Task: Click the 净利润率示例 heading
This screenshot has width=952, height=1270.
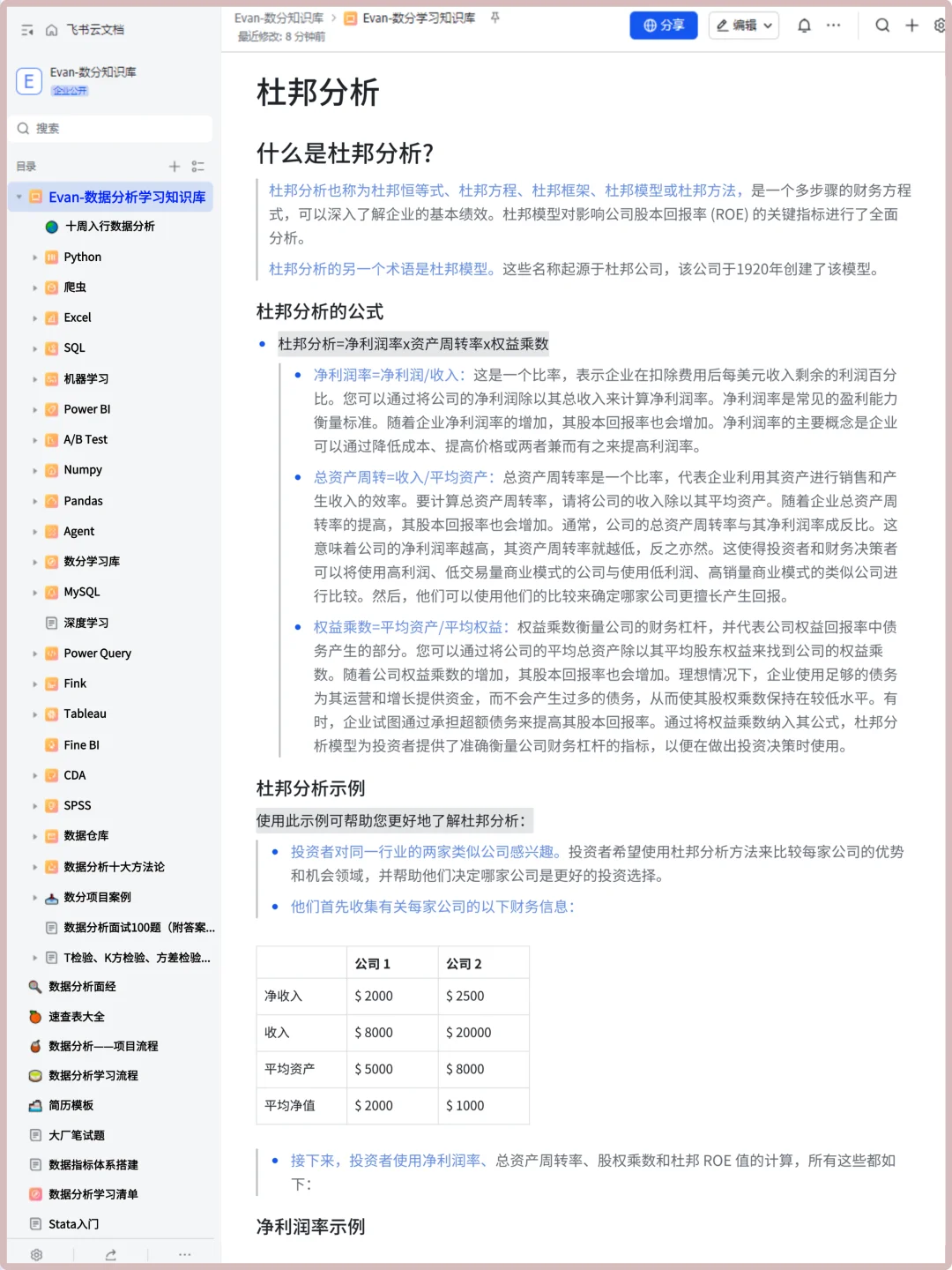Action: pyautogui.click(x=310, y=1227)
